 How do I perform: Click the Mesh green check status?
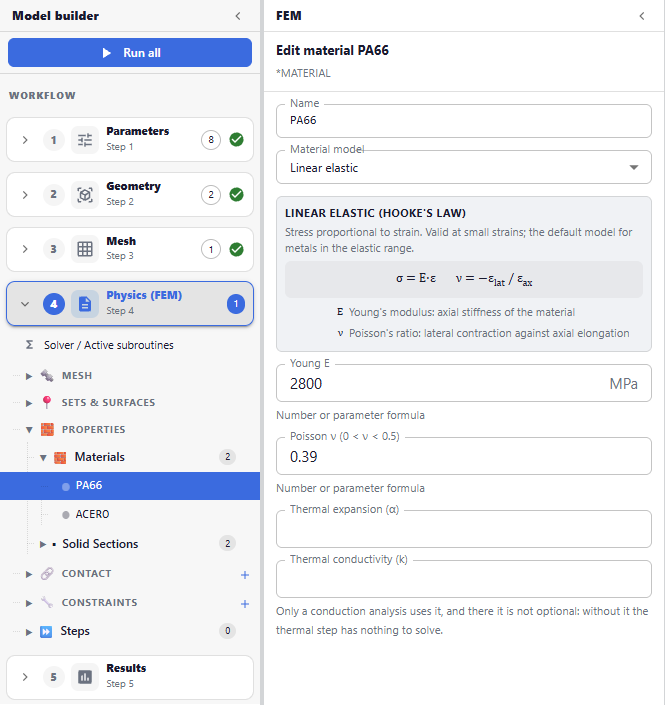click(x=237, y=249)
